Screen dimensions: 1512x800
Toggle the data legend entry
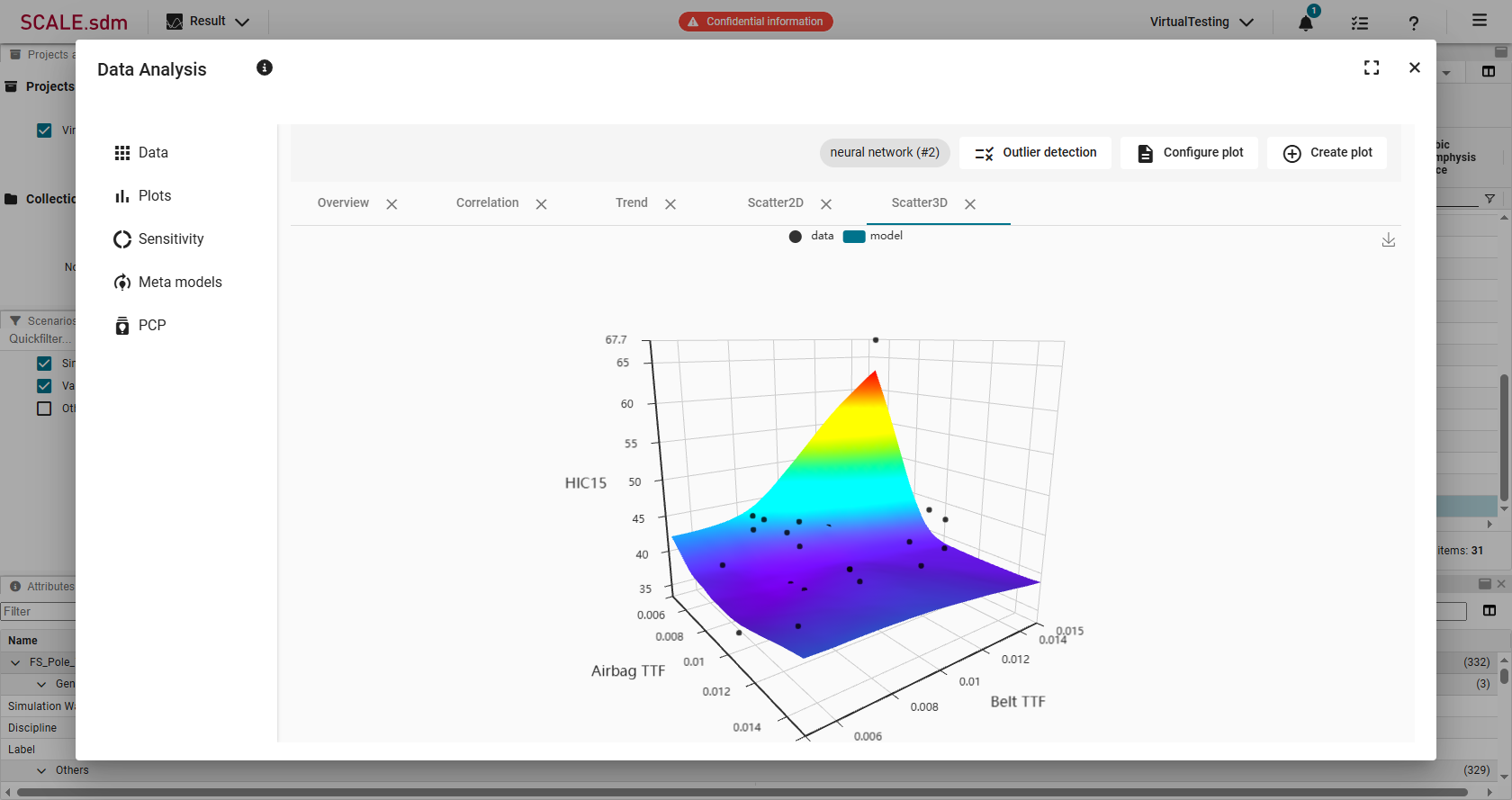click(x=811, y=236)
